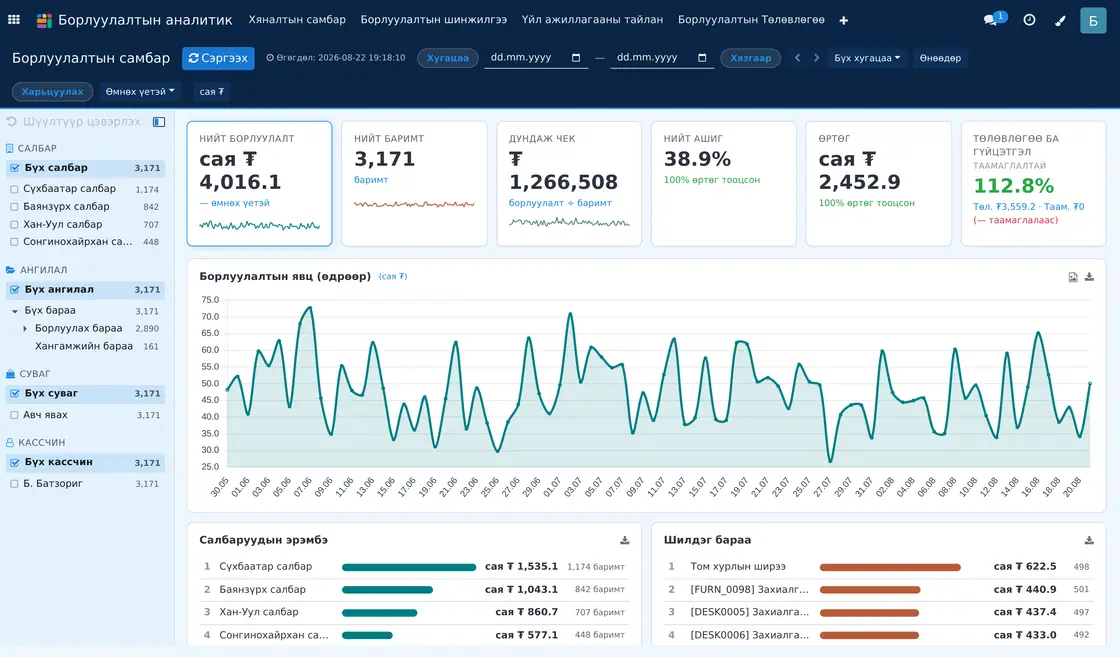Add new menu item with plus icon
1120x657 pixels.
tap(844, 21)
